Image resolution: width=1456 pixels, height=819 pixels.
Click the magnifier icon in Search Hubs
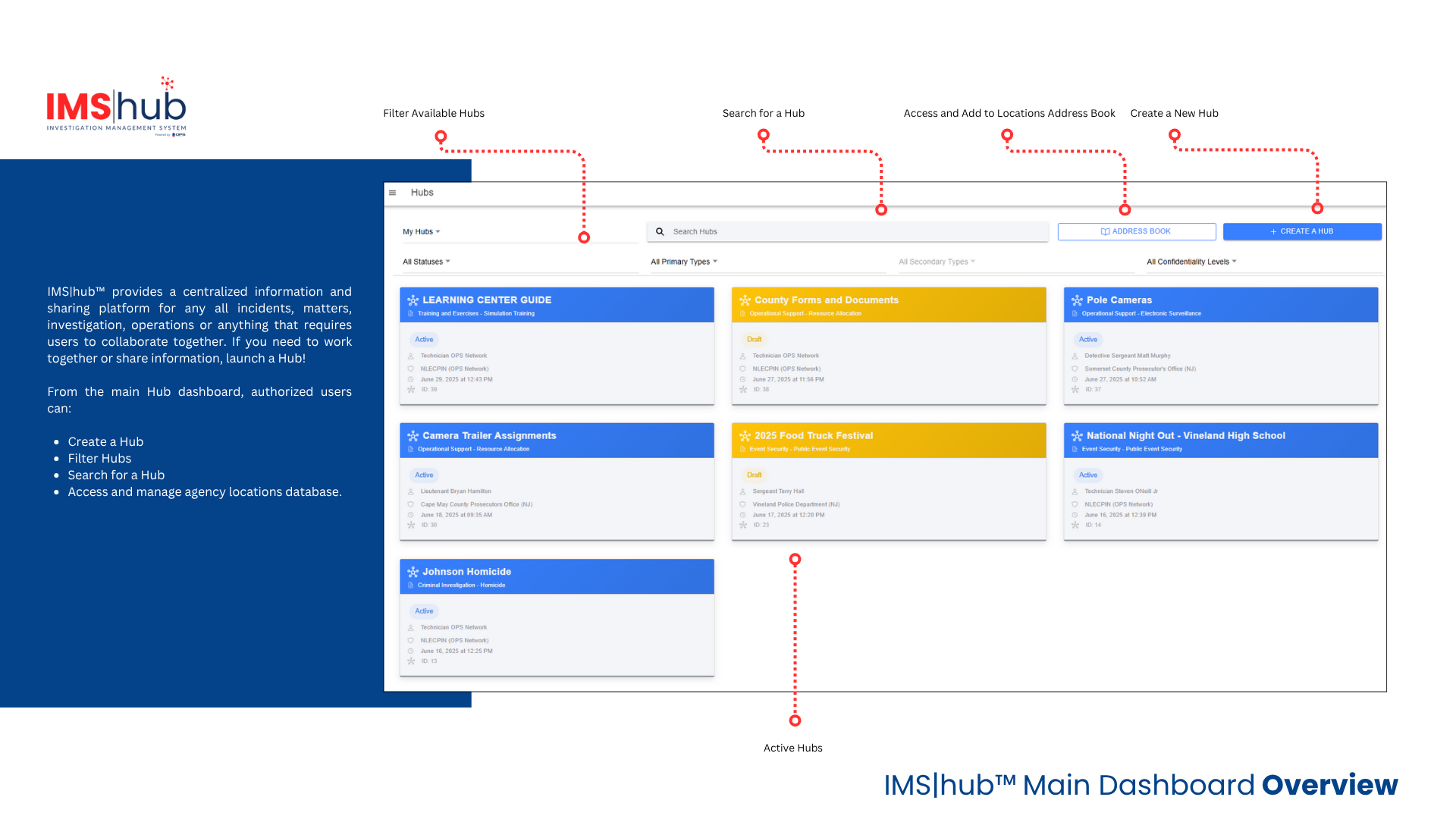[x=660, y=232]
